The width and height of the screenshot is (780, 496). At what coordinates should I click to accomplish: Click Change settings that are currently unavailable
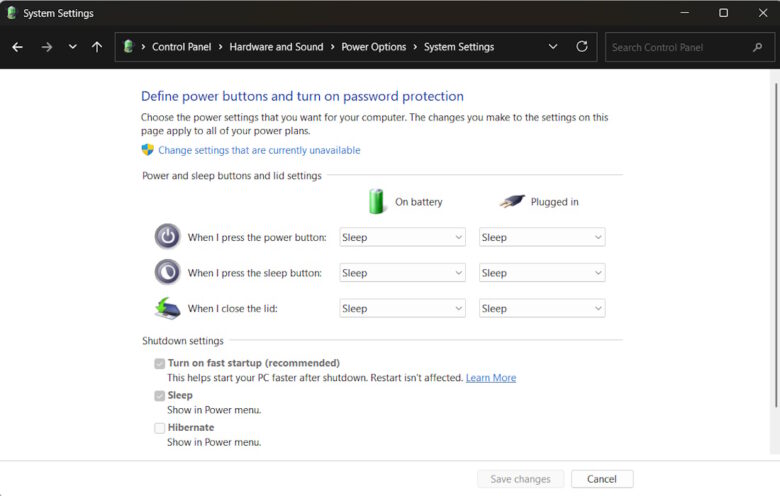pyautogui.click(x=259, y=150)
